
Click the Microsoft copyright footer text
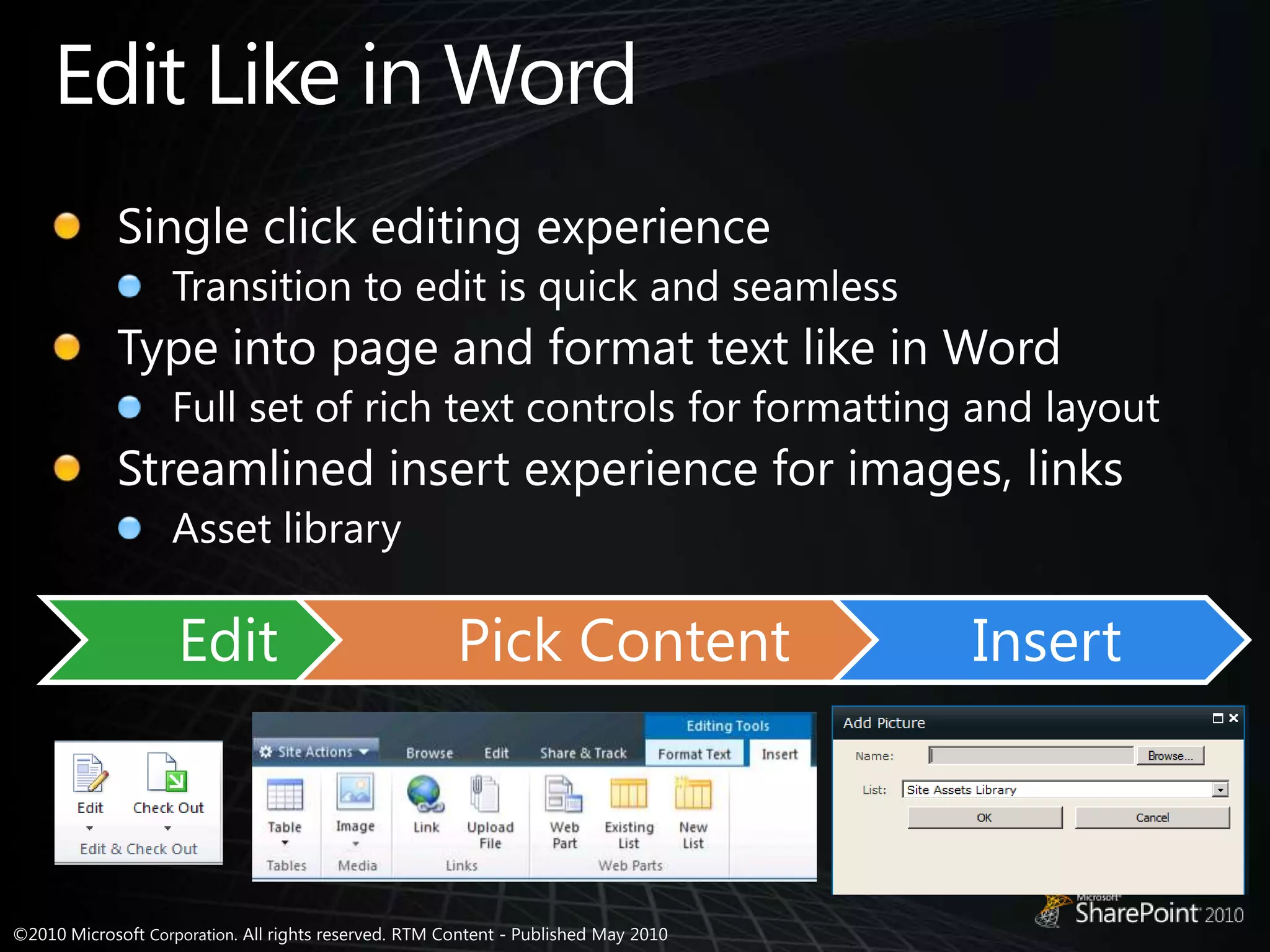click(340, 934)
